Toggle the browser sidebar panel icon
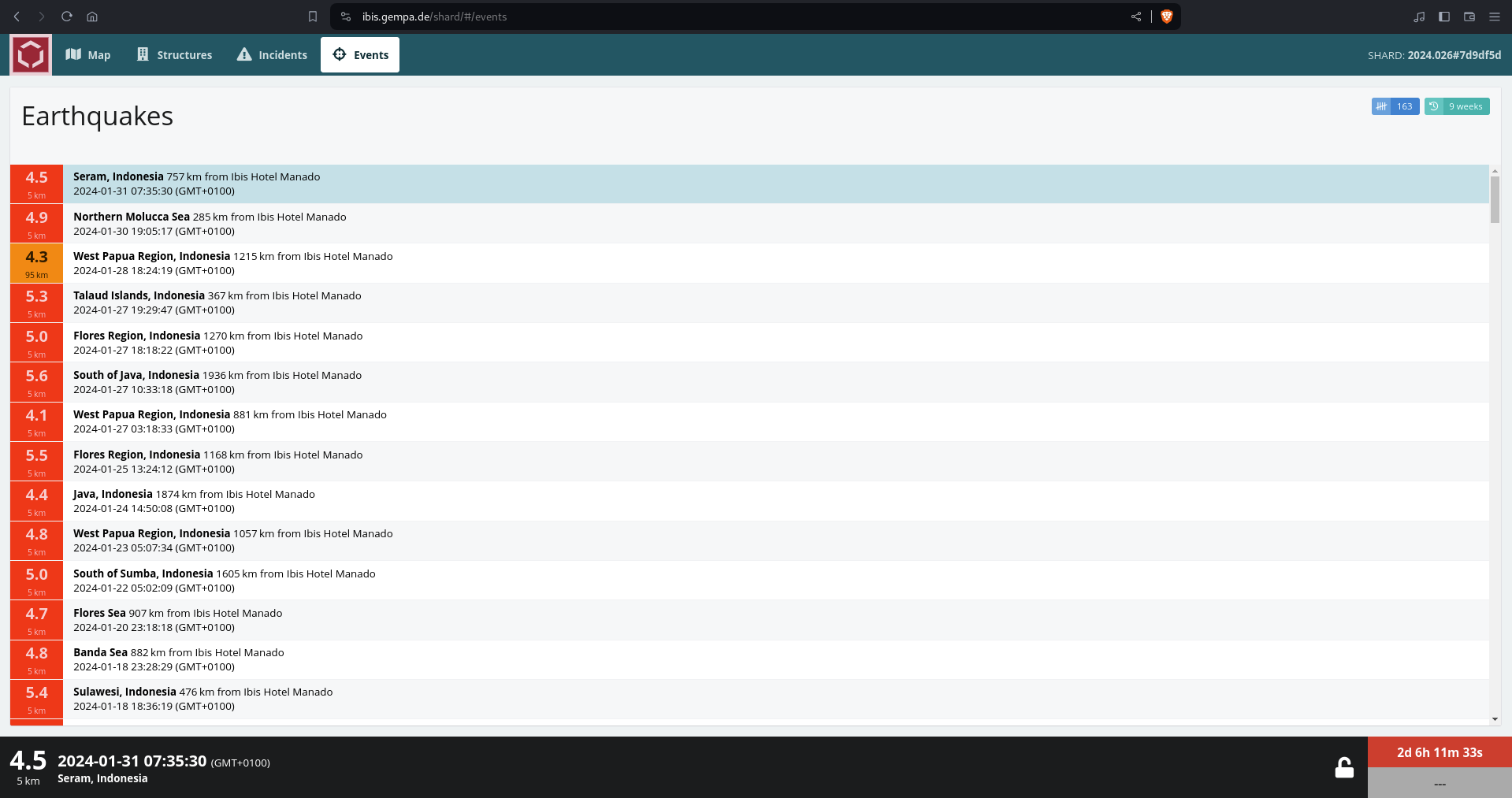1512x798 pixels. (1443, 17)
